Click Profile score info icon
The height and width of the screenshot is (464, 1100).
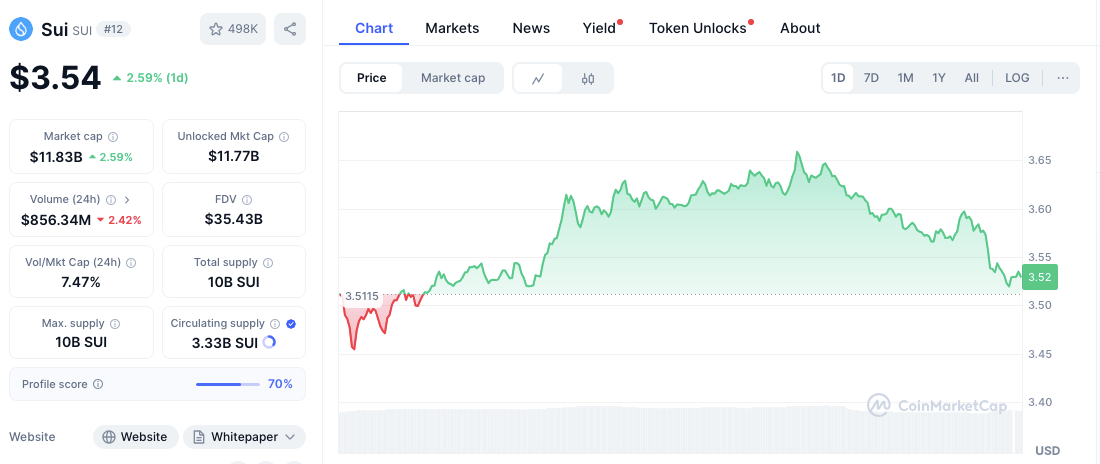(98, 384)
